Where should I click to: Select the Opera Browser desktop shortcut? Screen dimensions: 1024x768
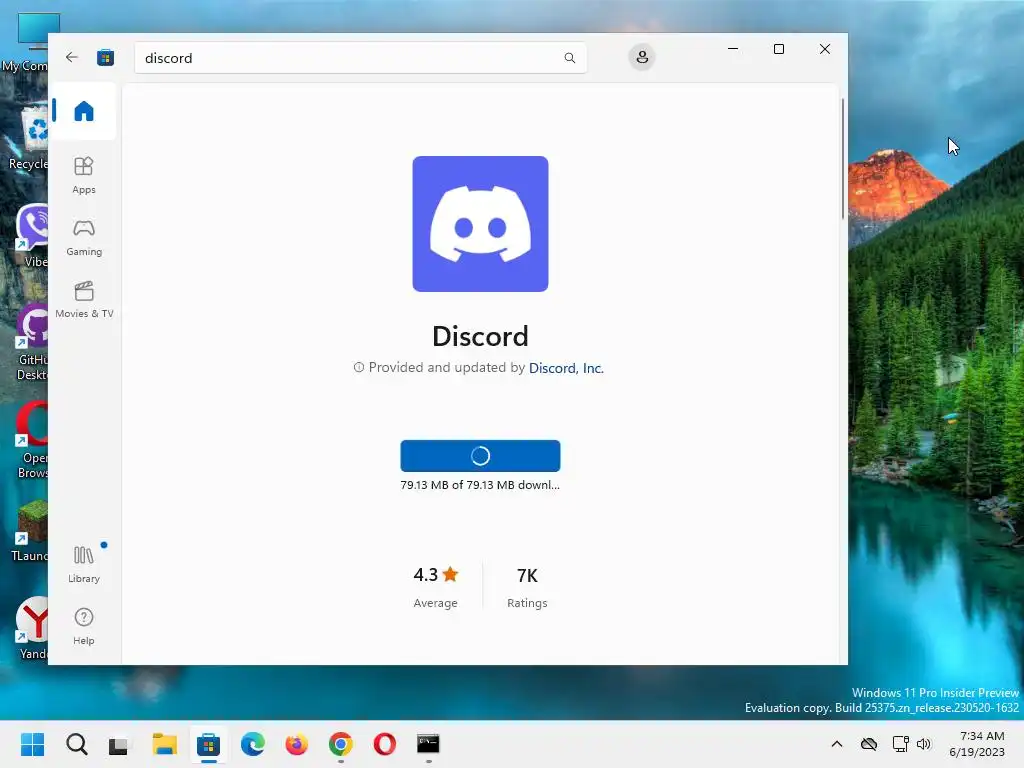tap(33, 440)
